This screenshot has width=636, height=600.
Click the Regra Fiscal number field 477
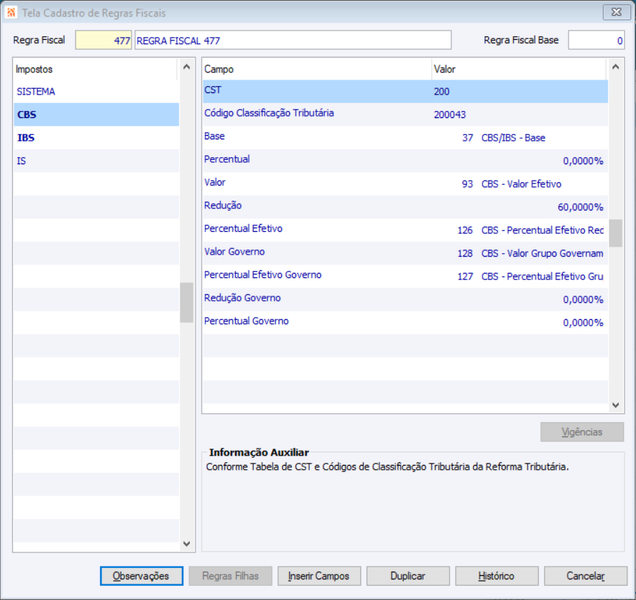[x=103, y=40]
